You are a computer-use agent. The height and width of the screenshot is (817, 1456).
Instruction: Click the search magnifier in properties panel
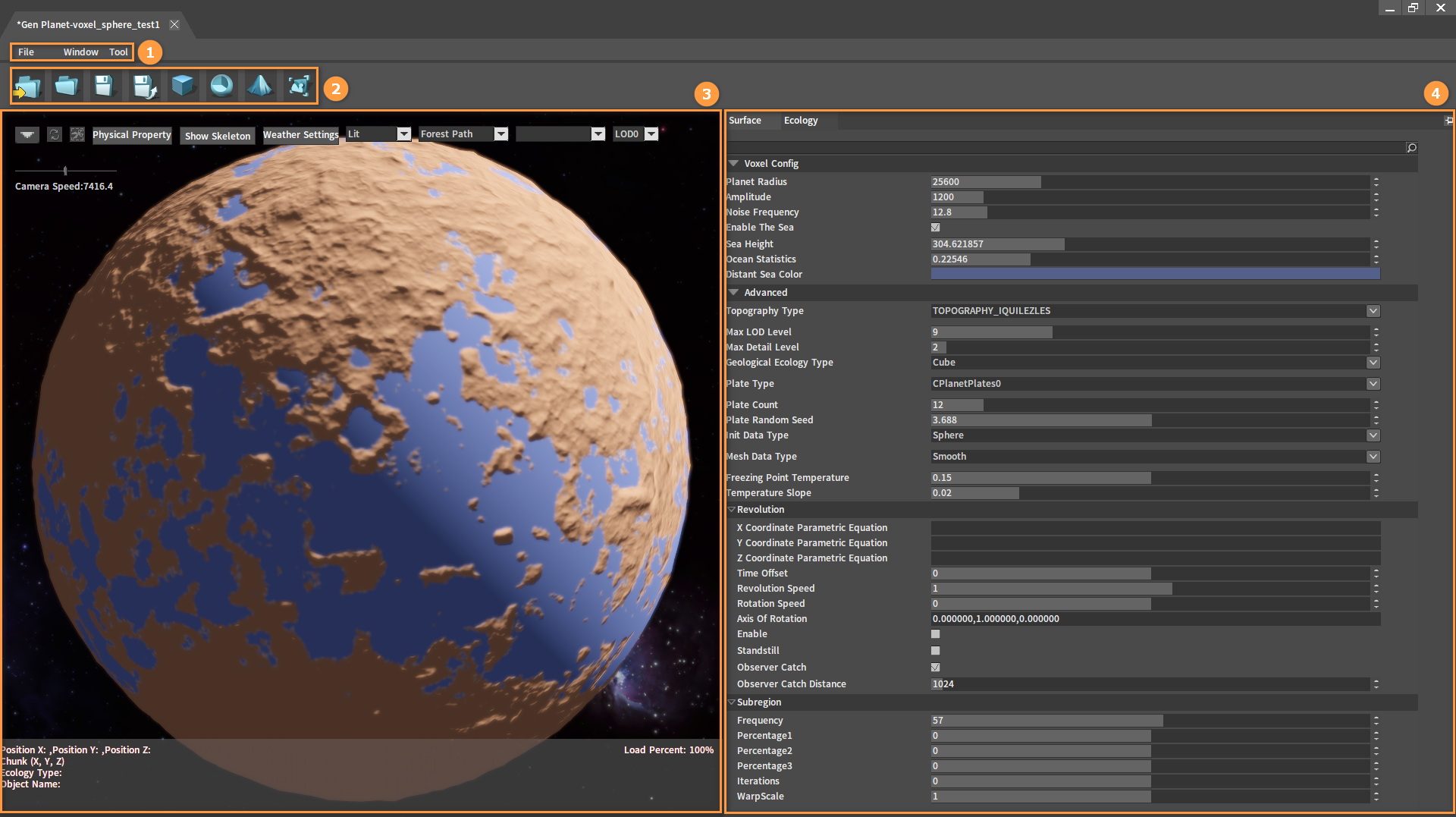(1411, 148)
